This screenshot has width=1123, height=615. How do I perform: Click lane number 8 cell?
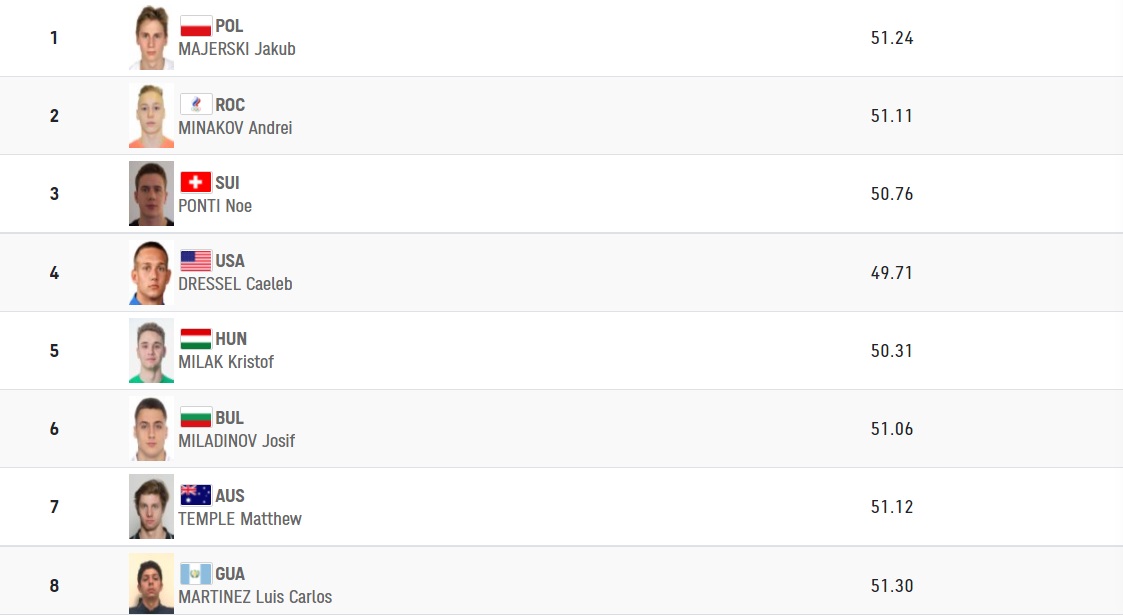click(x=54, y=586)
